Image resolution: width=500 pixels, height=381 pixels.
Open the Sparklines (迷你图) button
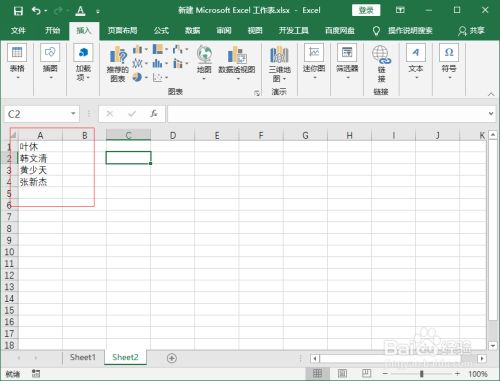click(x=314, y=62)
